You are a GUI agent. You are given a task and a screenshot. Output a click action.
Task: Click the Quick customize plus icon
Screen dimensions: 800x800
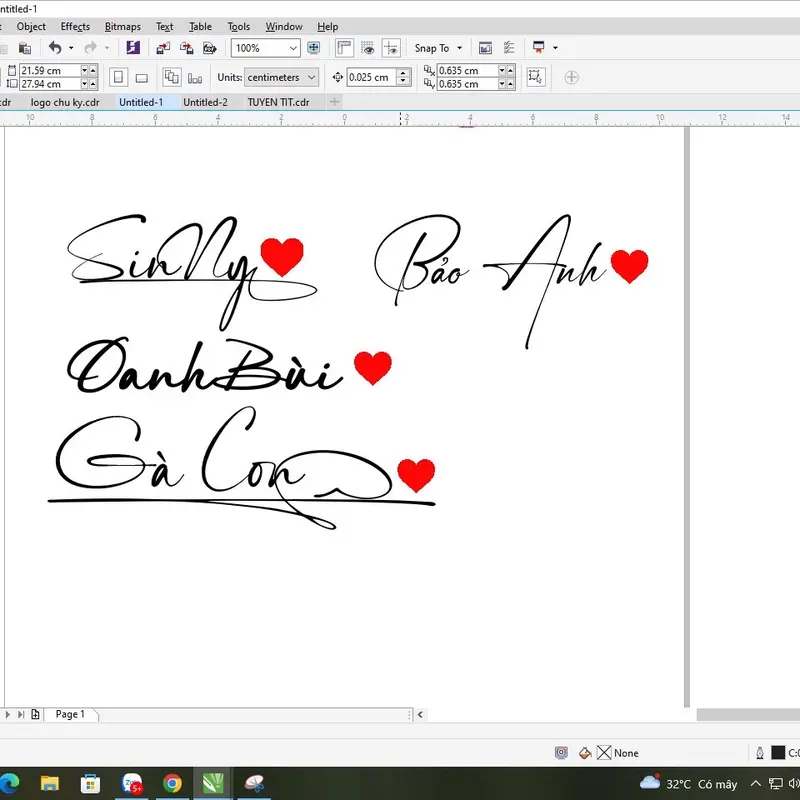[x=571, y=78]
